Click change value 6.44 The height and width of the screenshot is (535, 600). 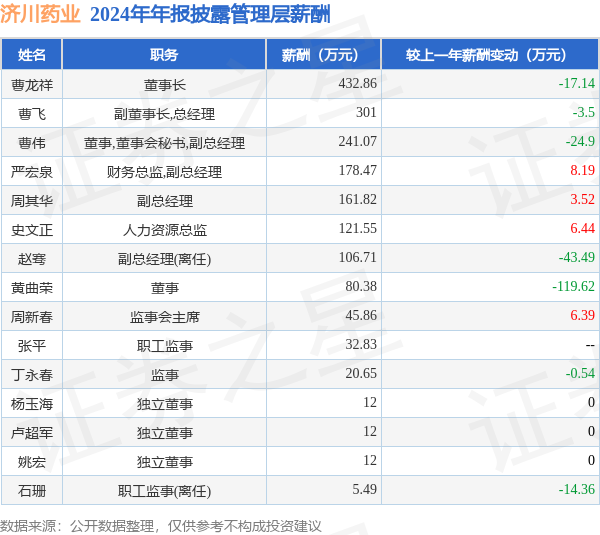click(582, 228)
